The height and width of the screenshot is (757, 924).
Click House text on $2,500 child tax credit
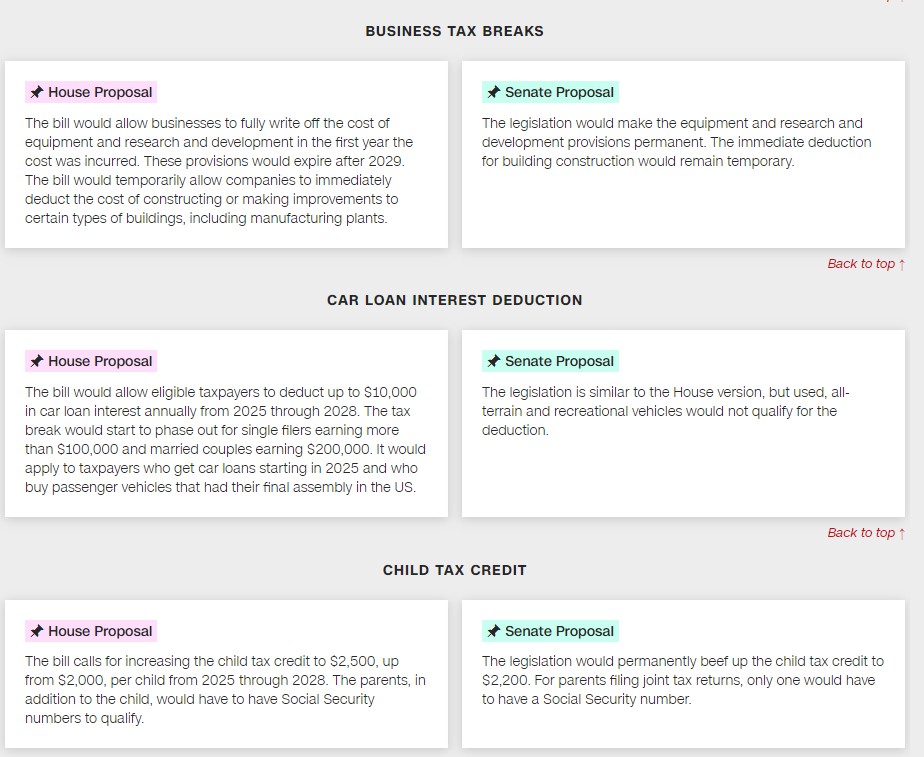[224, 690]
